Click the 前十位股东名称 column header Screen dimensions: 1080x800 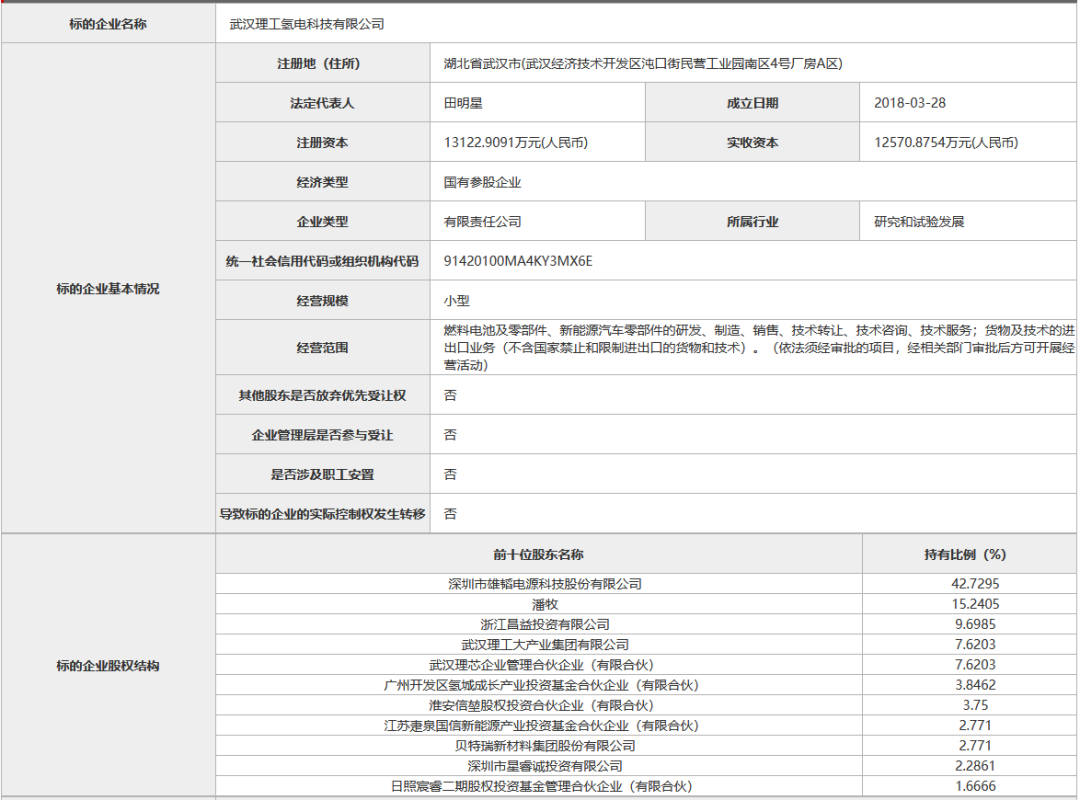(539, 555)
